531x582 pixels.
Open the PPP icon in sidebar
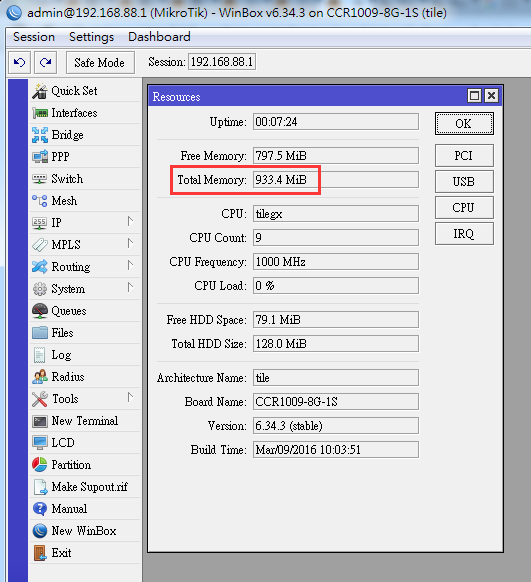[x=40, y=157]
